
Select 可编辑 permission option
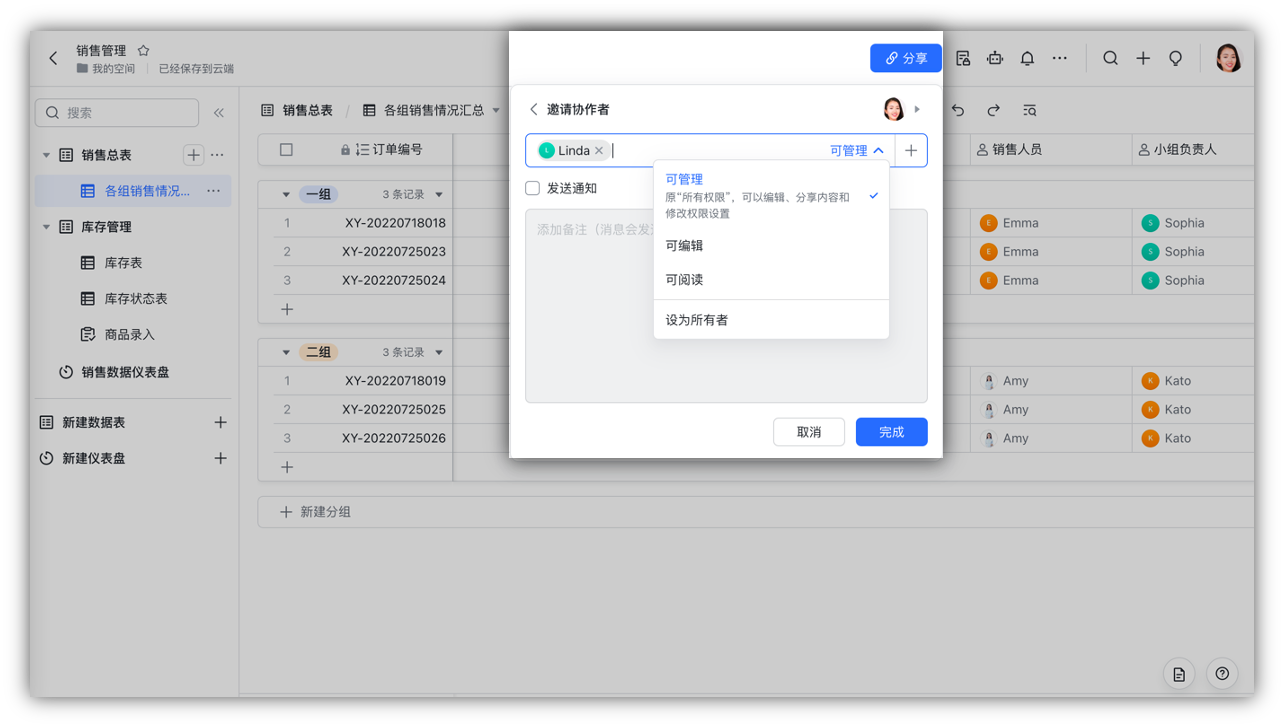coord(771,246)
